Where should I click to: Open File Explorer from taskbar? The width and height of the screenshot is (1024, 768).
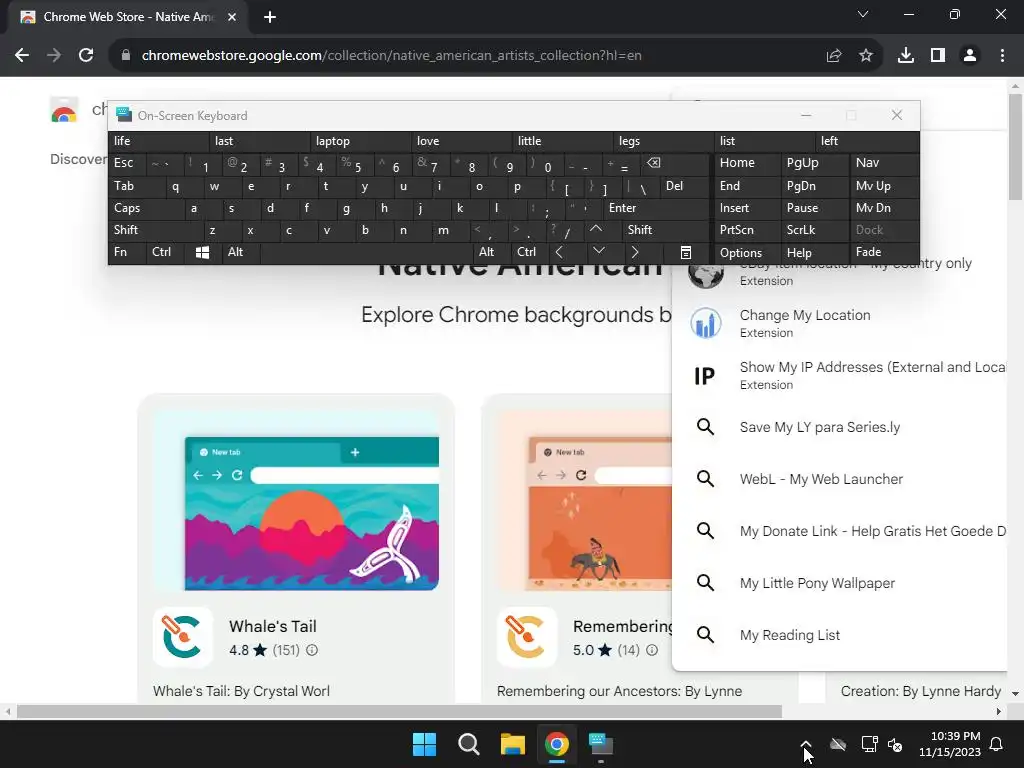tap(513, 744)
